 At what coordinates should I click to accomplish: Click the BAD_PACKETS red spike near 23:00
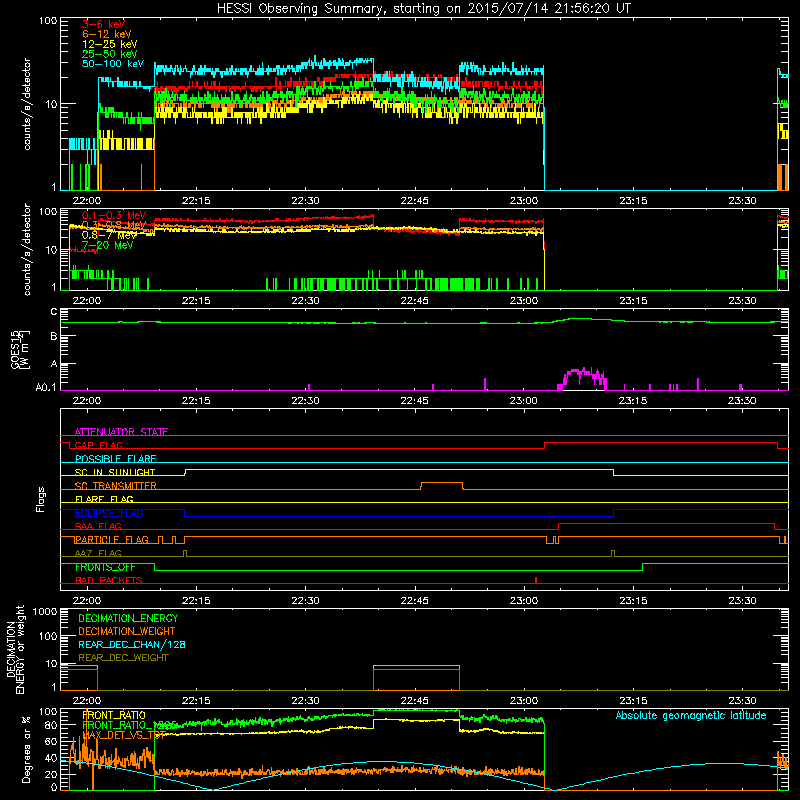[536, 580]
